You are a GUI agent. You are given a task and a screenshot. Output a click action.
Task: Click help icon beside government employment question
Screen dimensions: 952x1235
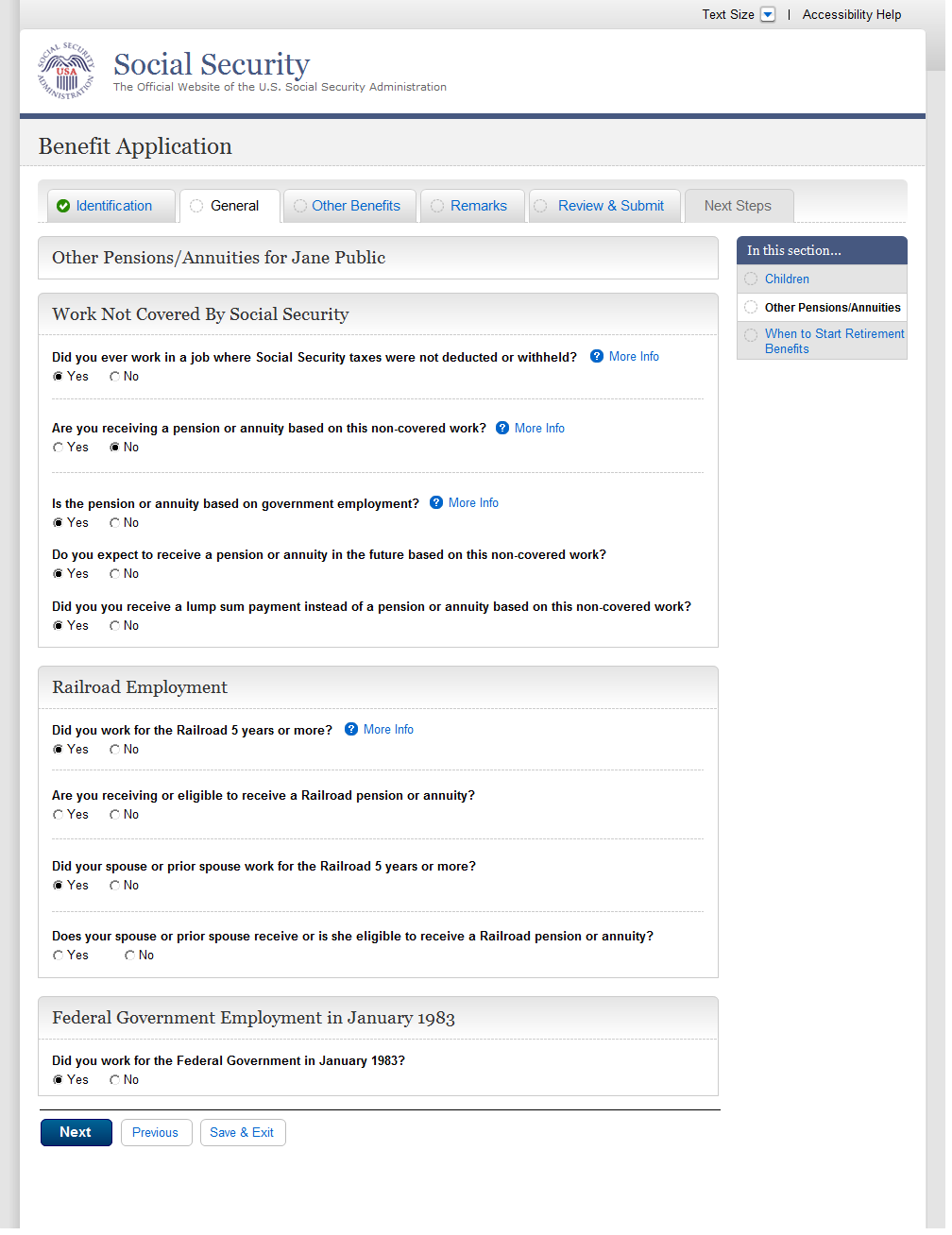436,502
